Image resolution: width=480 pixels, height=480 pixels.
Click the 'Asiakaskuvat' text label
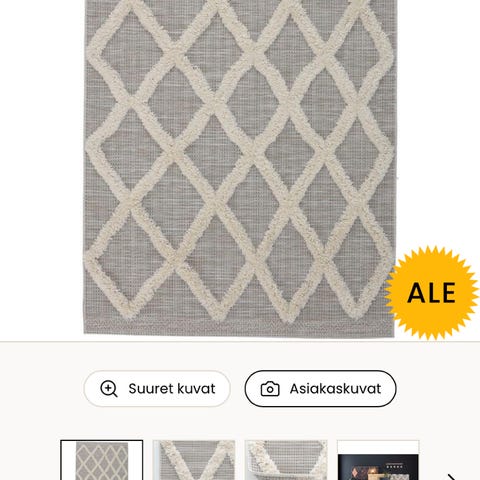tap(335, 389)
